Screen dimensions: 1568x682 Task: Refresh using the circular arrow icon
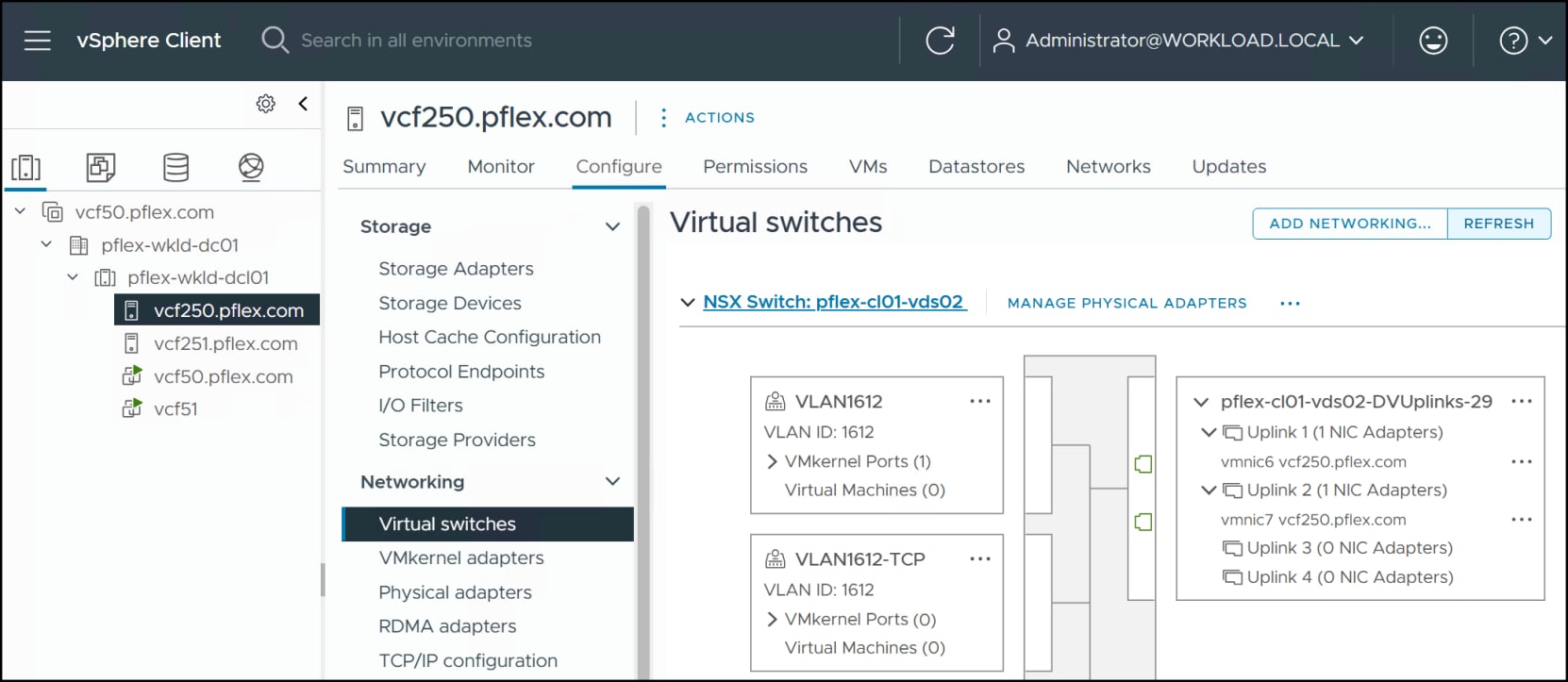(x=940, y=41)
